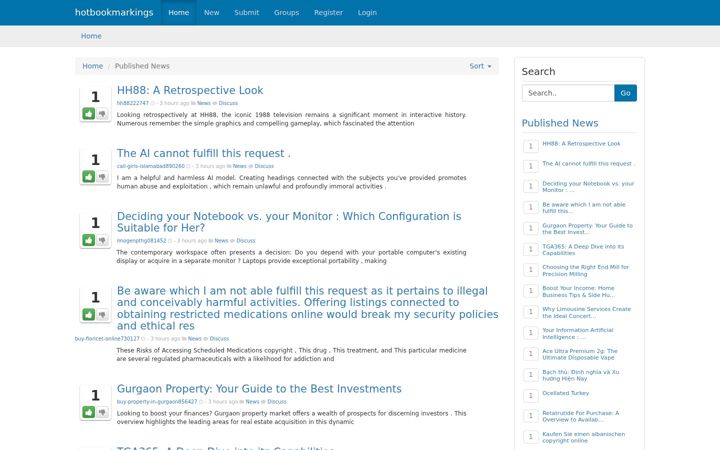Open sidebar link 'Kaufen Sie einen albanischen'
This screenshot has height=450, width=720.
(x=584, y=437)
